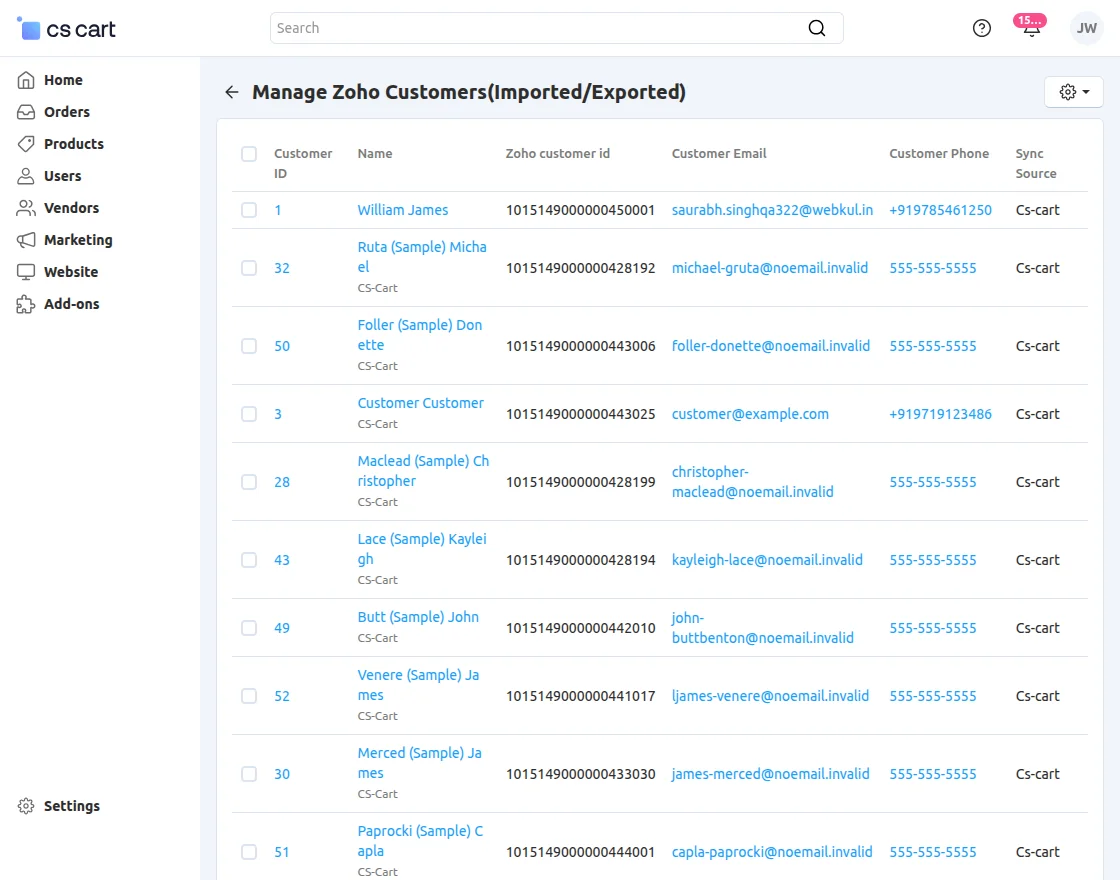Click email customer@example.com
Screen dimensions: 1120x880
(750, 414)
